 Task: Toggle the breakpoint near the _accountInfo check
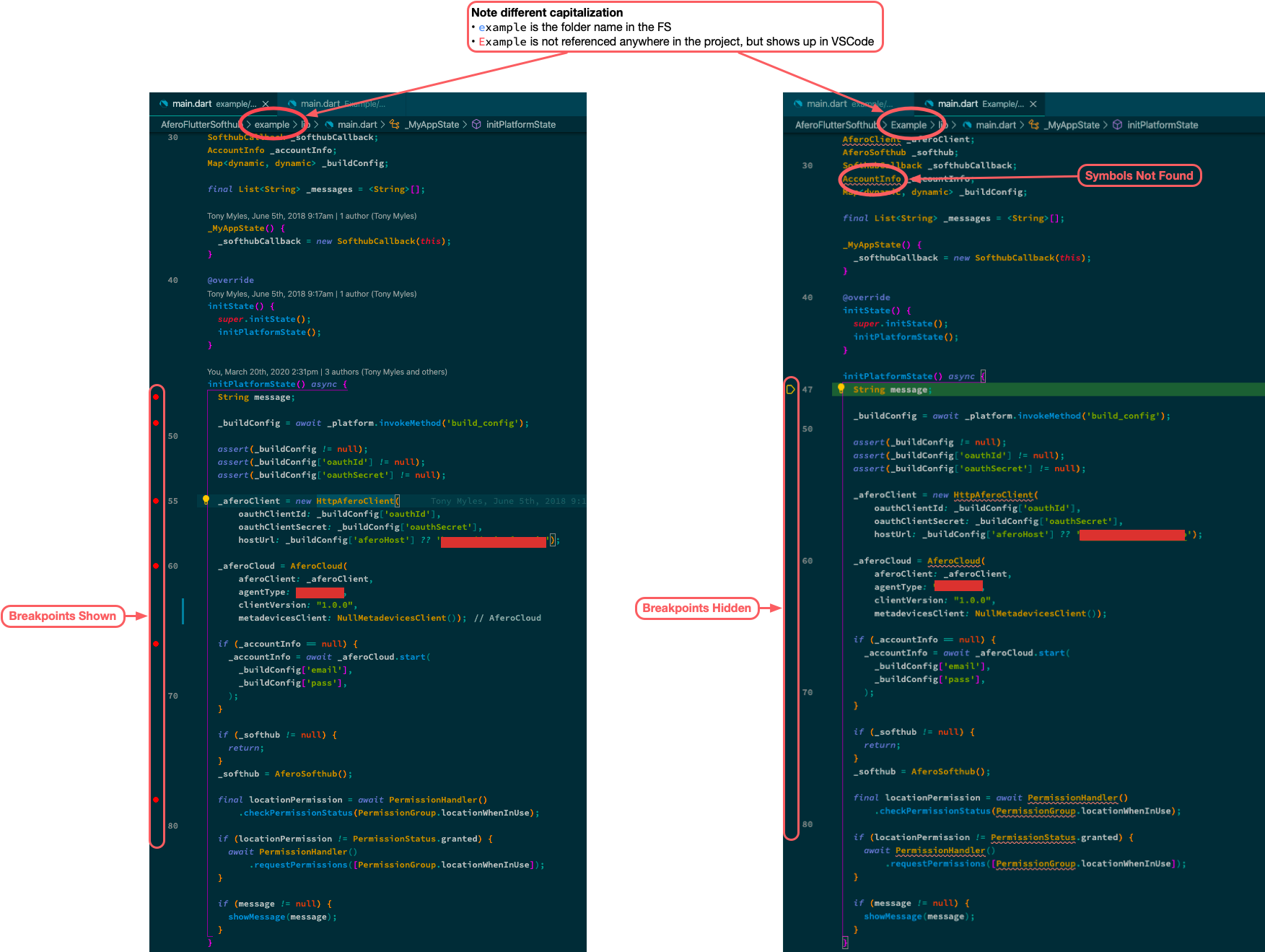pyautogui.click(x=157, y=643)
